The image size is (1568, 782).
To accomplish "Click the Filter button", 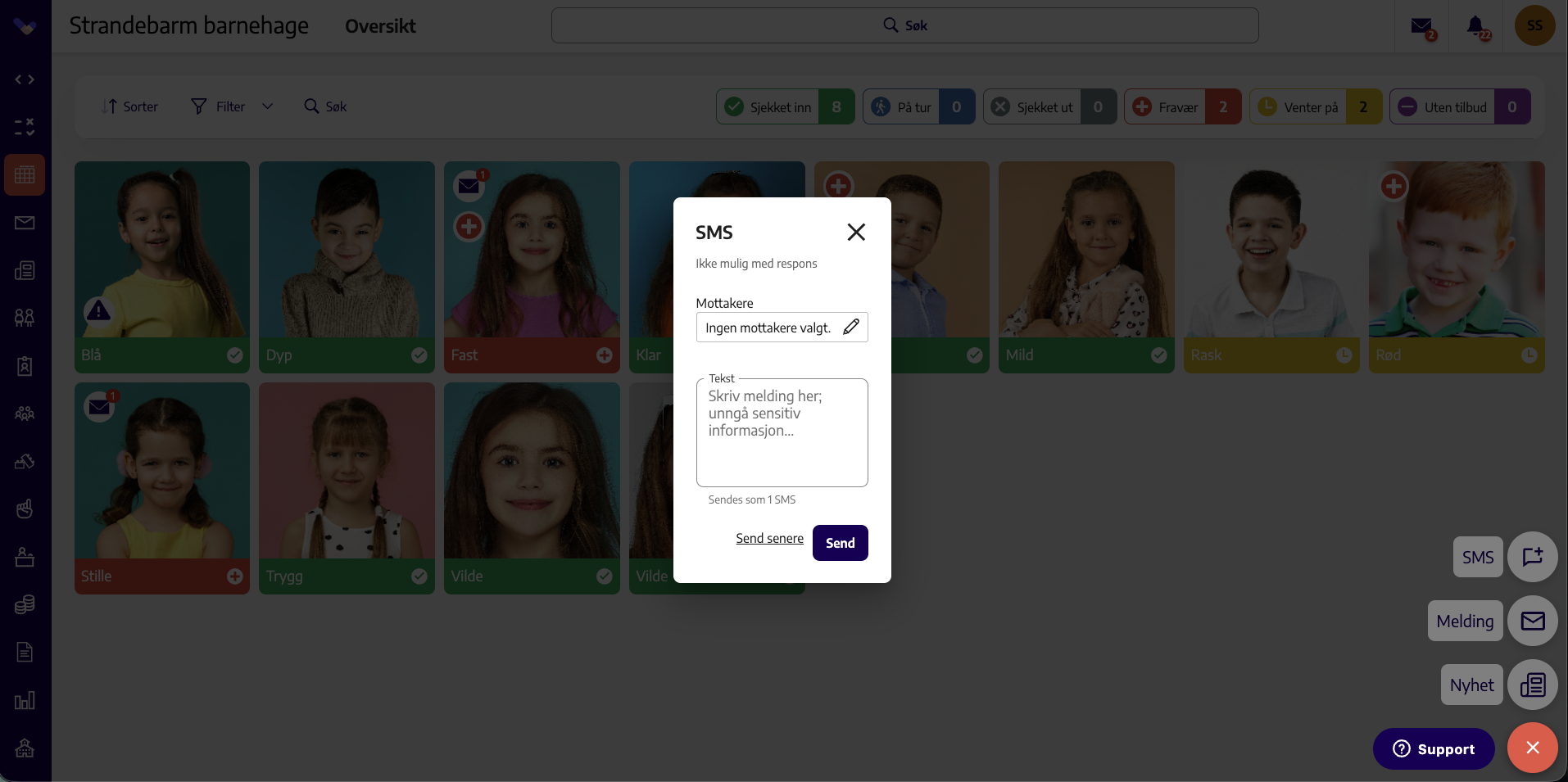I will tap(218, 106).
